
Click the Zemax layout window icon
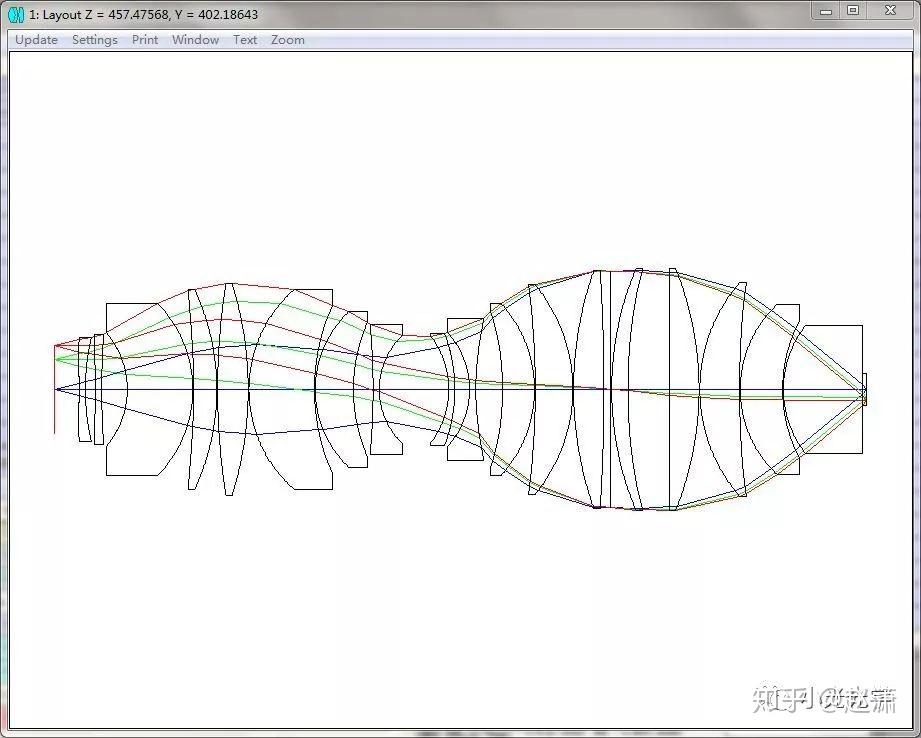tap(16, 15)
